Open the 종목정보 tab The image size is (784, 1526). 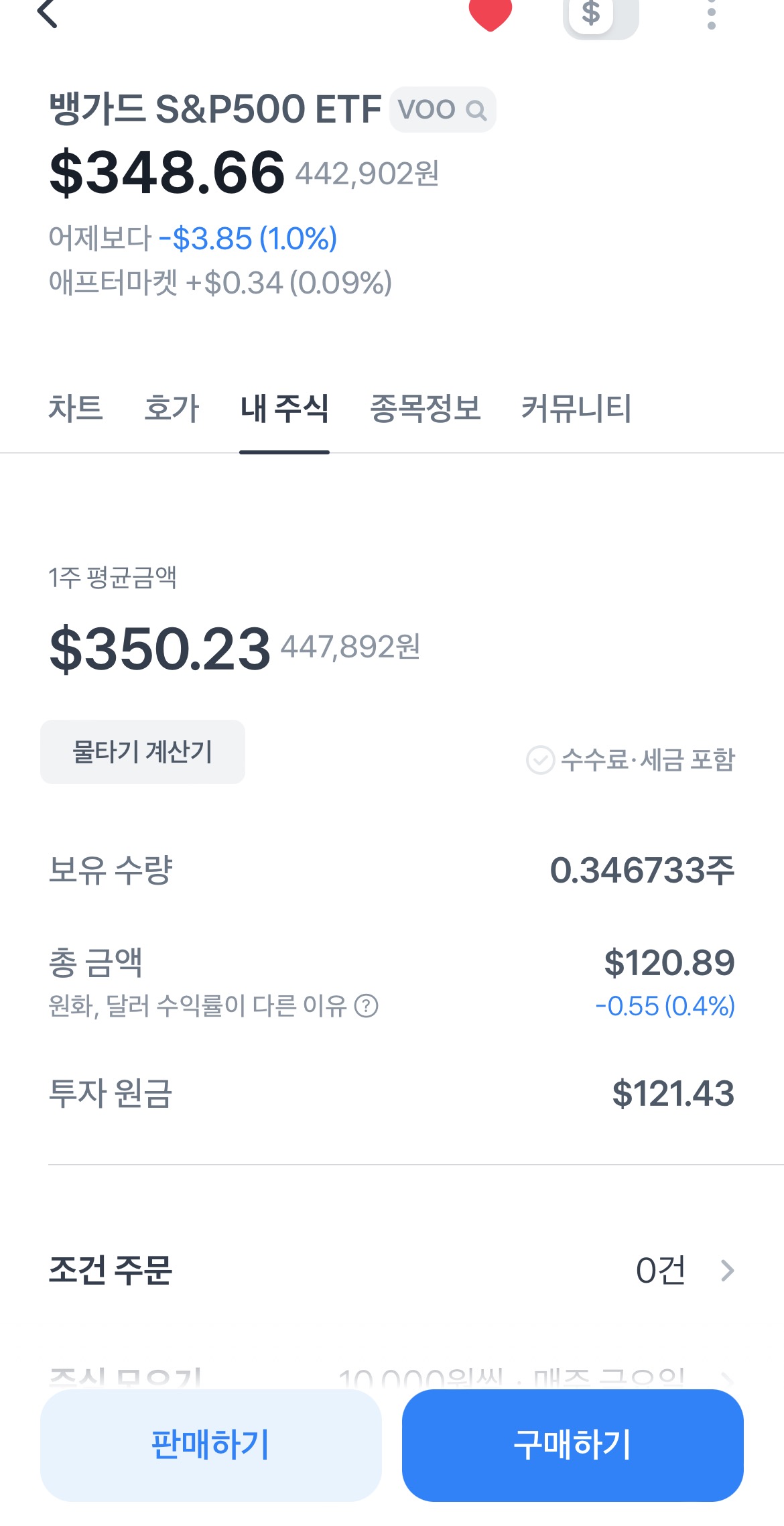tap(426, 408)
